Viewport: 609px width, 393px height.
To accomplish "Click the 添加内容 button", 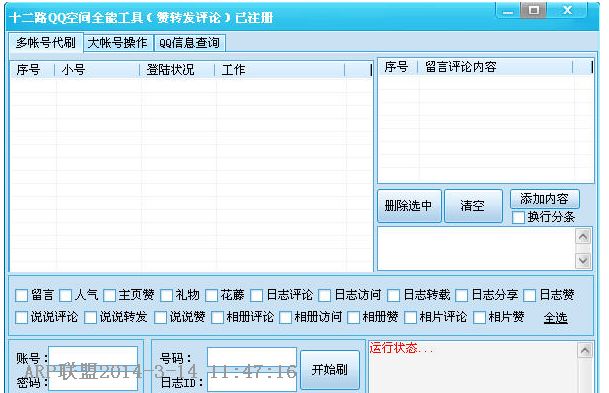I will [x=545, y=199].
